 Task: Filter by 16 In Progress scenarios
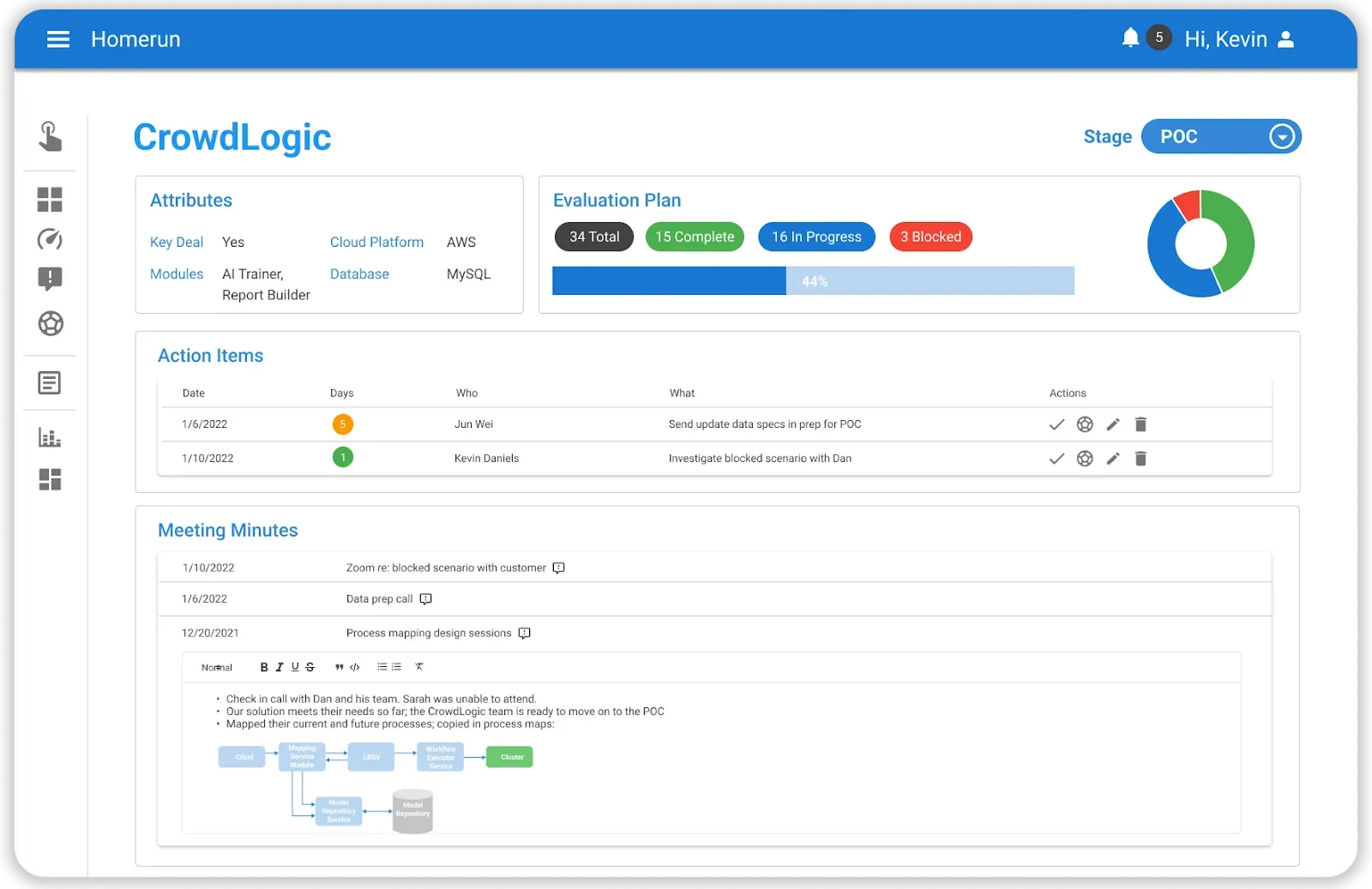[816, 237]
